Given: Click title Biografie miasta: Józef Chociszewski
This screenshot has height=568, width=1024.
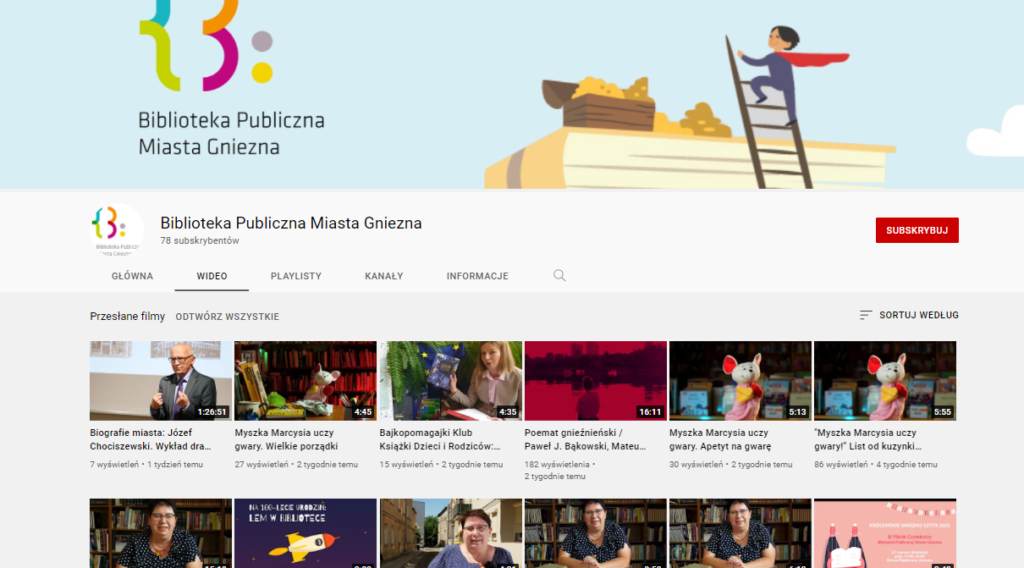Looking at the screenshot, I should pos(150,439).
